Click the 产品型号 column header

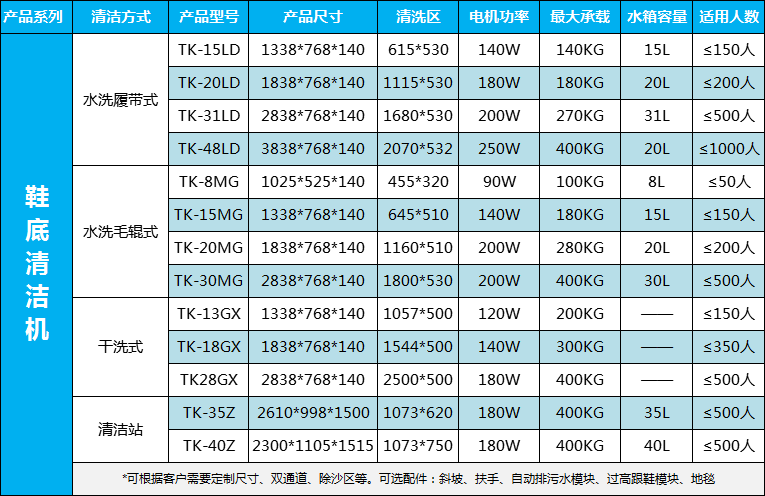pos(208,17)
